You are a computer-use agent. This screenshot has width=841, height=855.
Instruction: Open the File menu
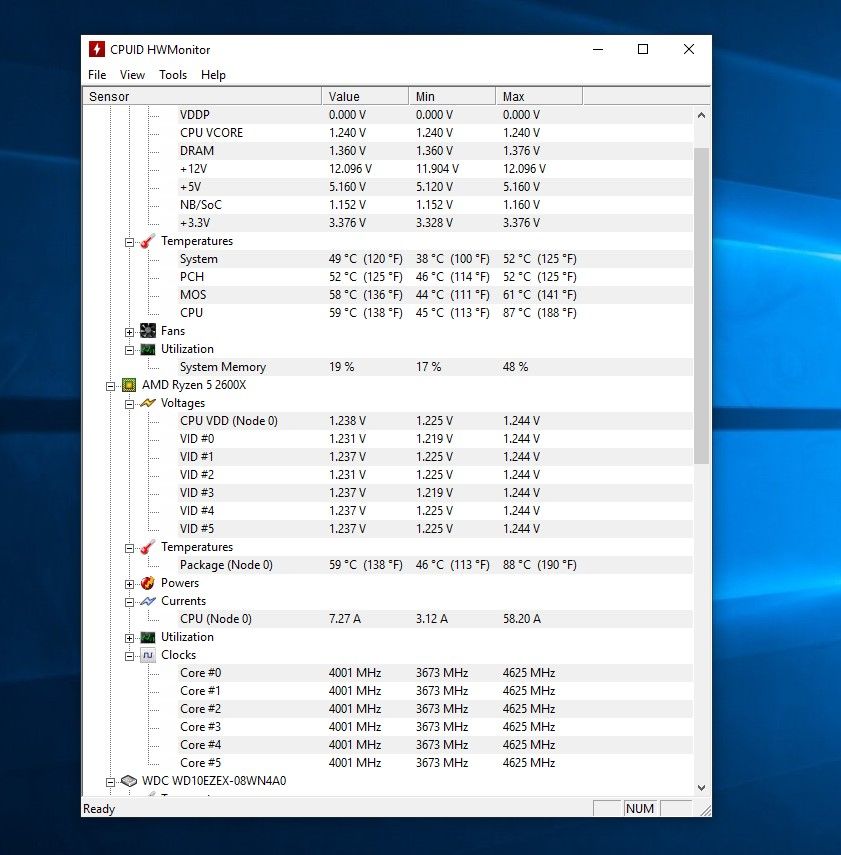97,75
